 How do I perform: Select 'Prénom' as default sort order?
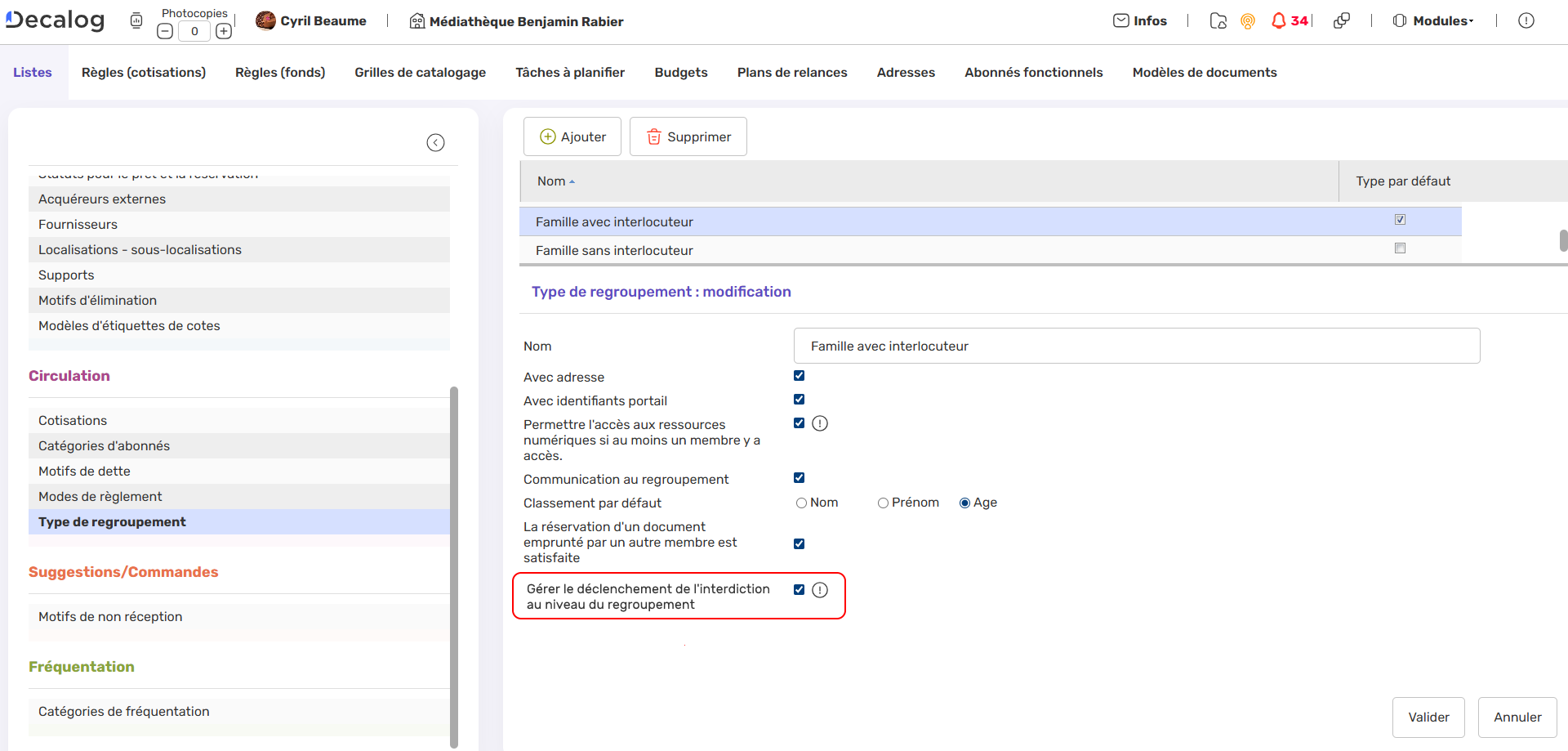point(883,503)
